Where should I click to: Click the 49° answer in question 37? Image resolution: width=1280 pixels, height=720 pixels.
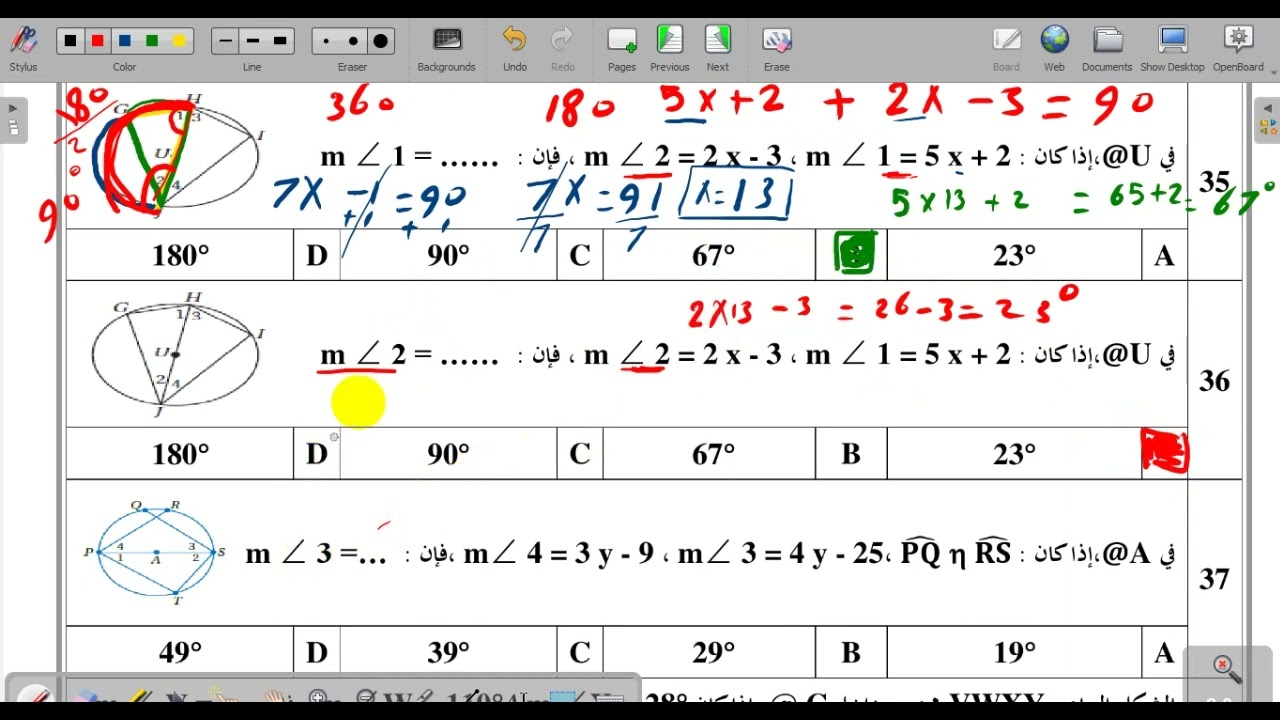pyautogui.click(x=180, y=653)
